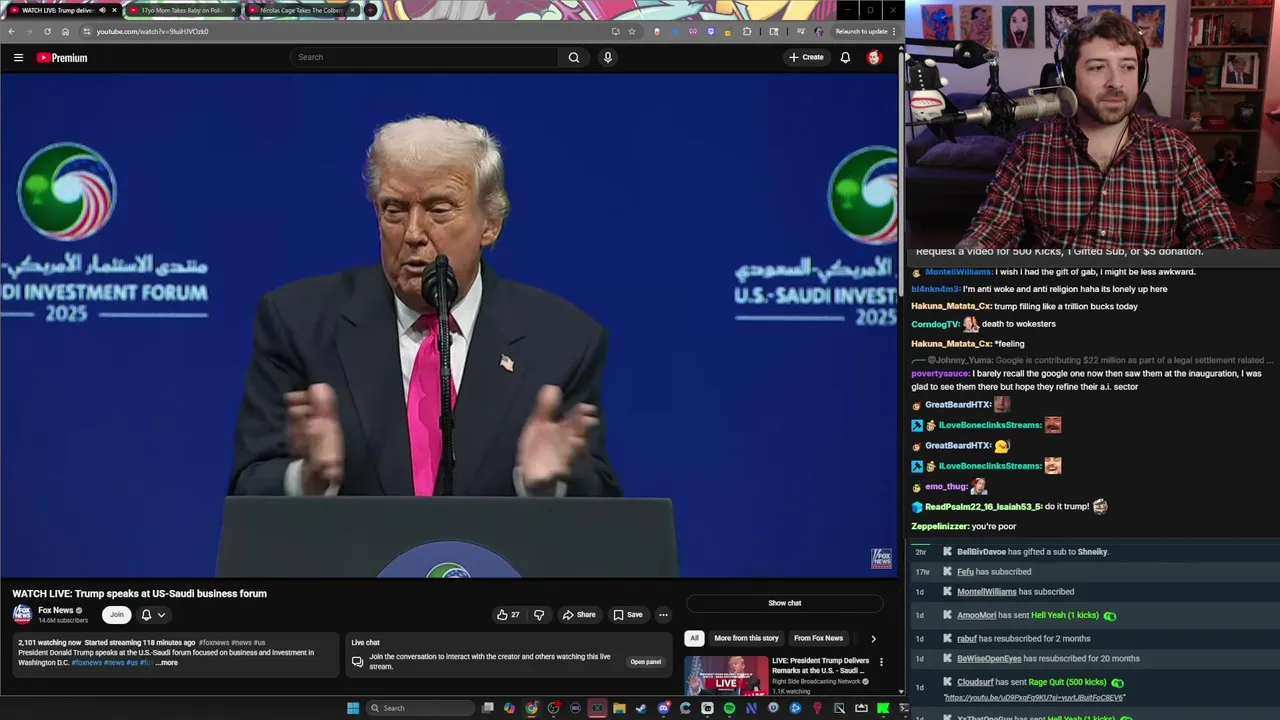Image resolution: width=1280 pixels, height=720 pixels.
Task: Open Discord from the taskbar
Action: [x=663, y=708]
